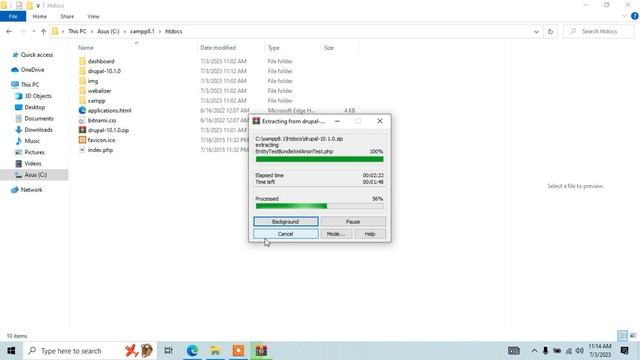Expand the address bar history dropdown
This screenshot has width=640, height=360.
536,31
